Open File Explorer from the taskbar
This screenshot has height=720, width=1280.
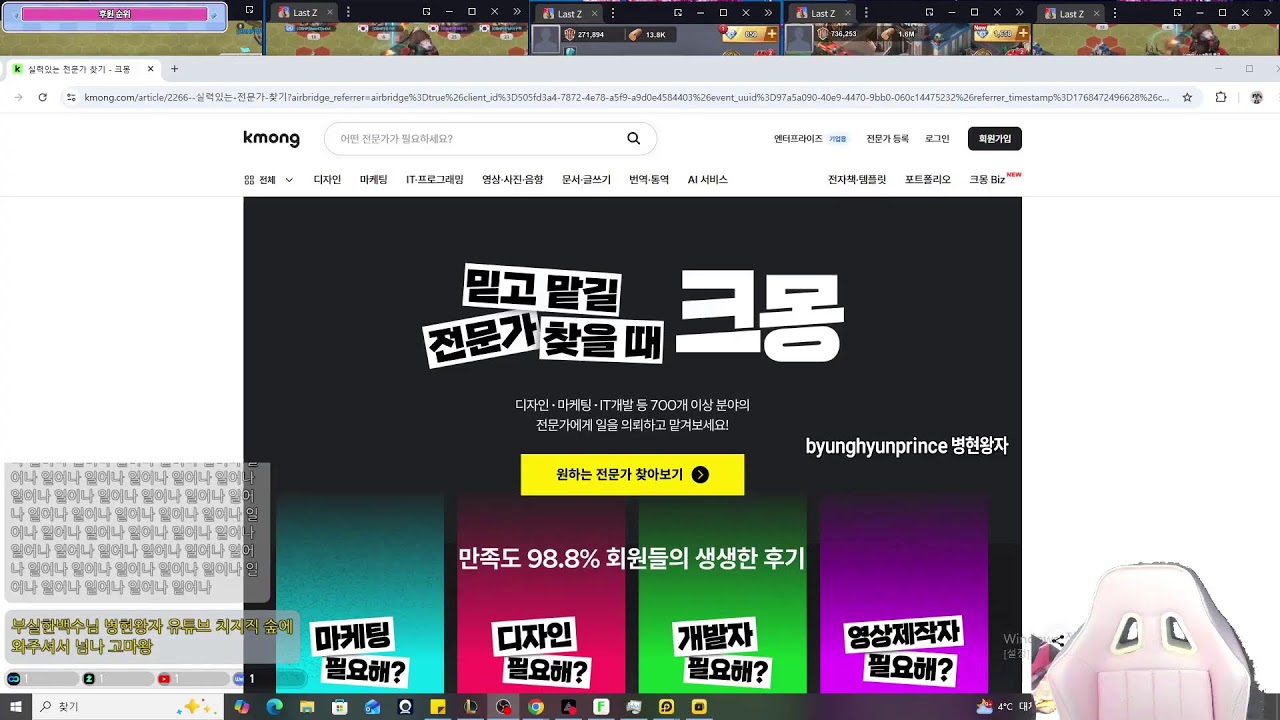click(307, 707)
